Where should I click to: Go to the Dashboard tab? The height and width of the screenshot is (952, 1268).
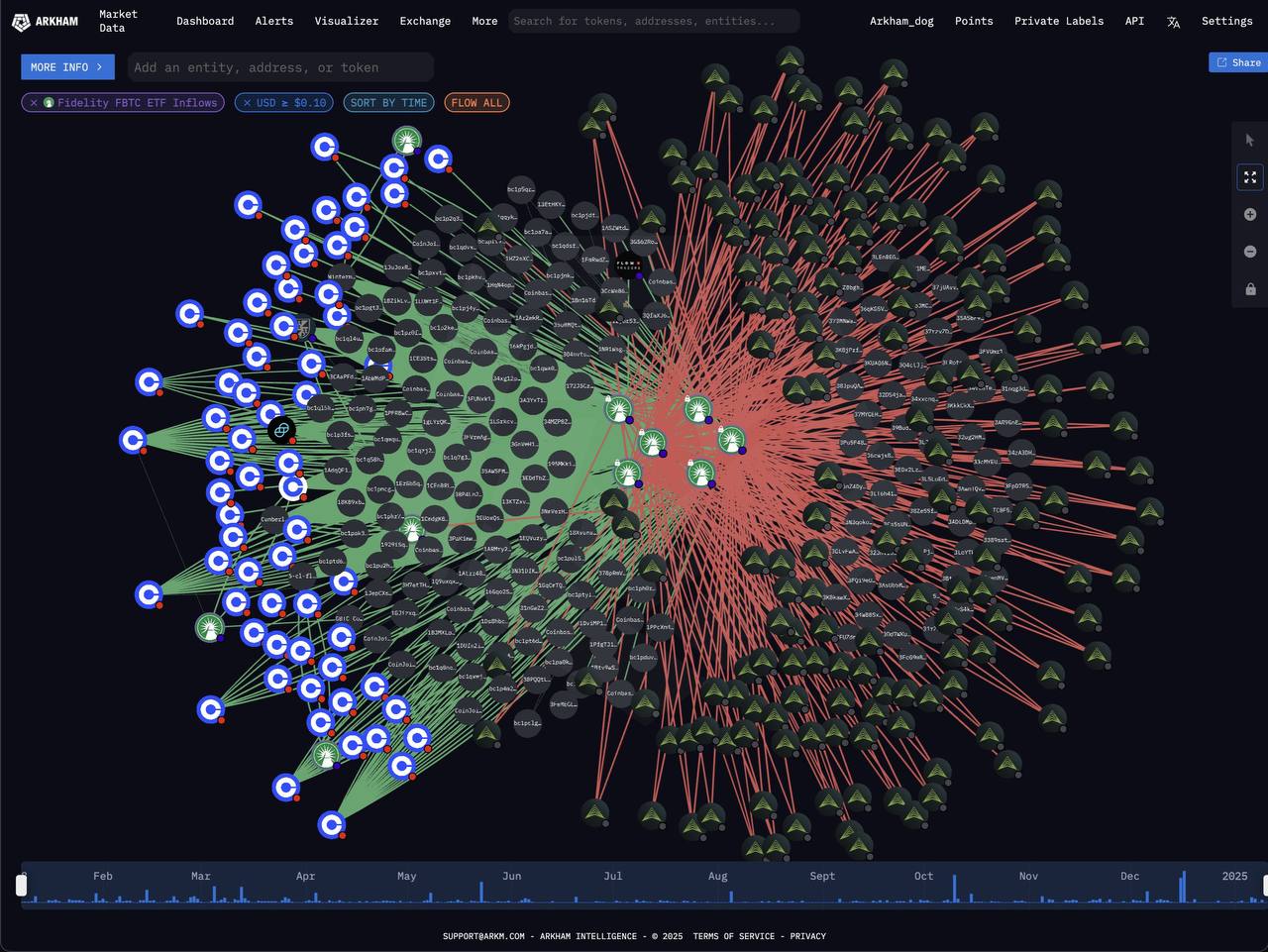[x=205, y=21]
